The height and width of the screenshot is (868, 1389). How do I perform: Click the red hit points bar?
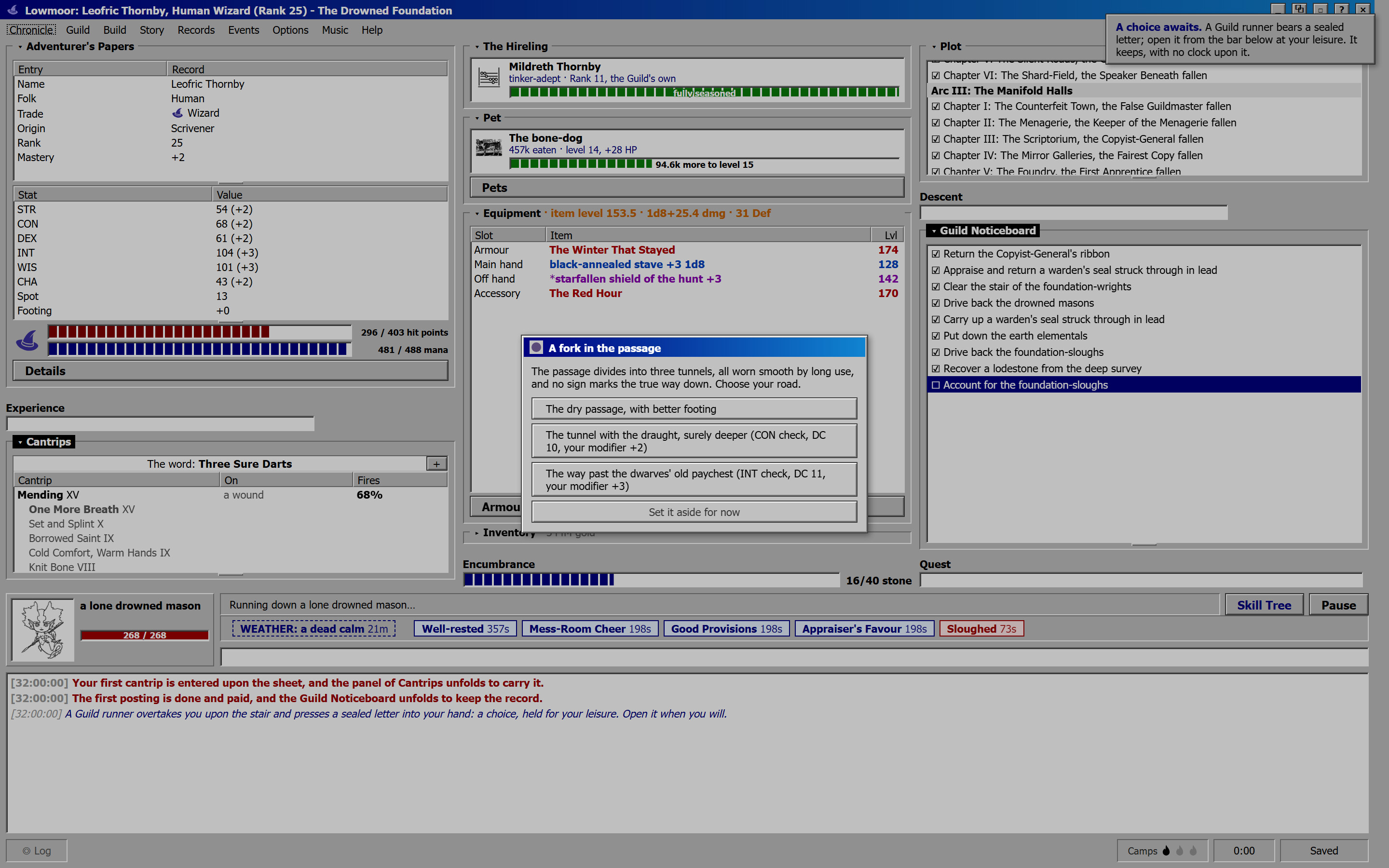pyautogui.click(x=199, y=332)
